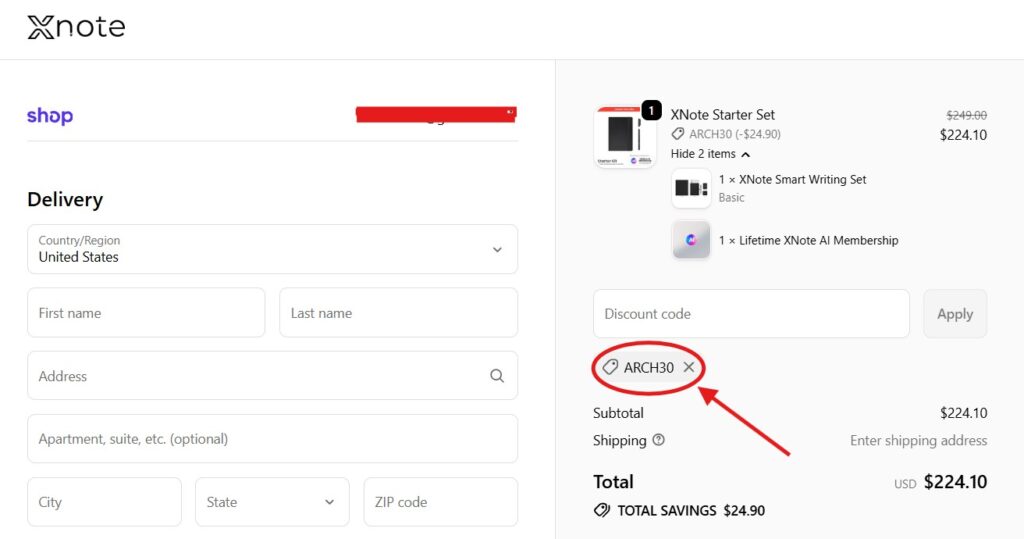Click the ARCH30 tag icon under product name

click(x=678, y=134)
